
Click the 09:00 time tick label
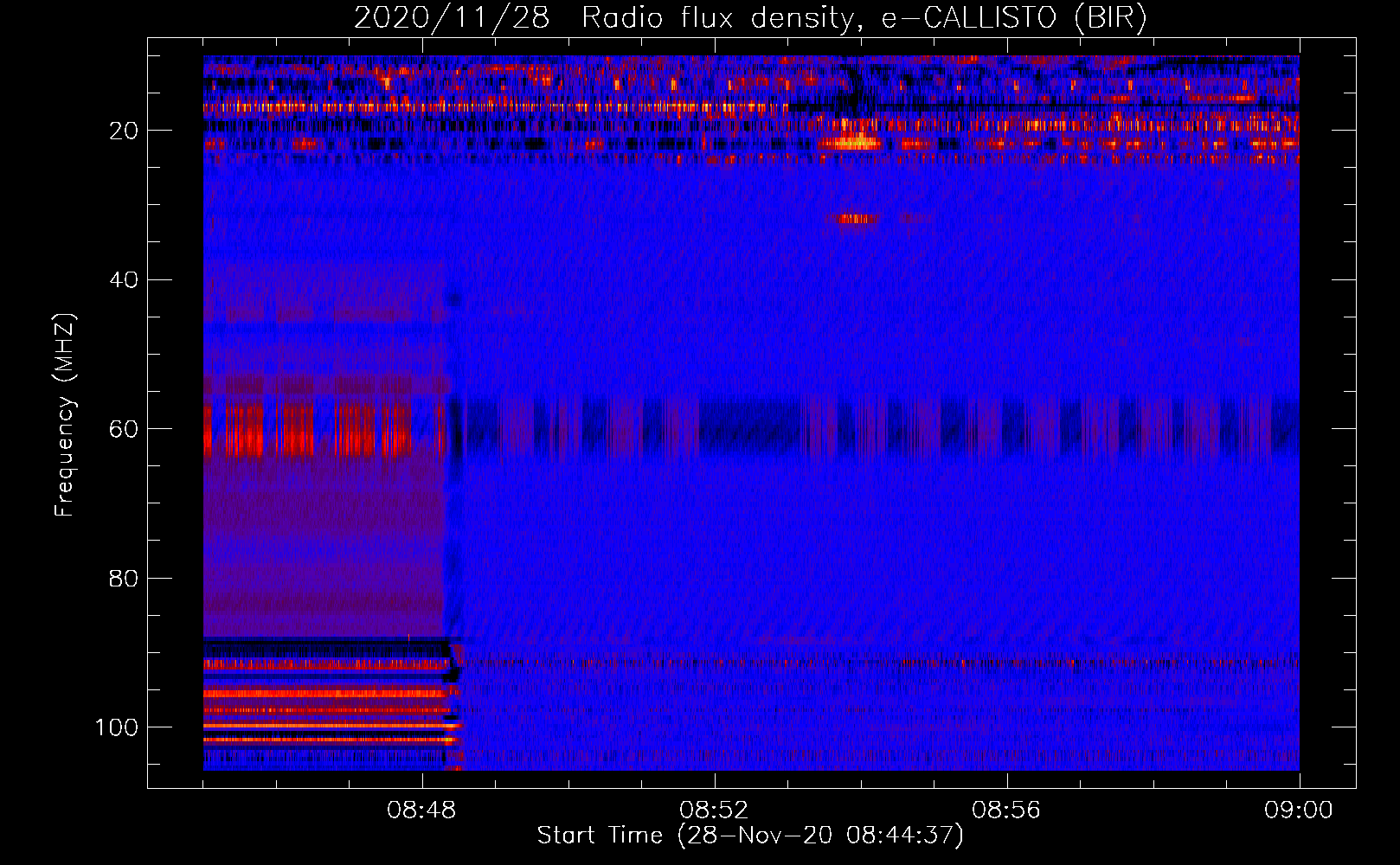click(1299, 811)
